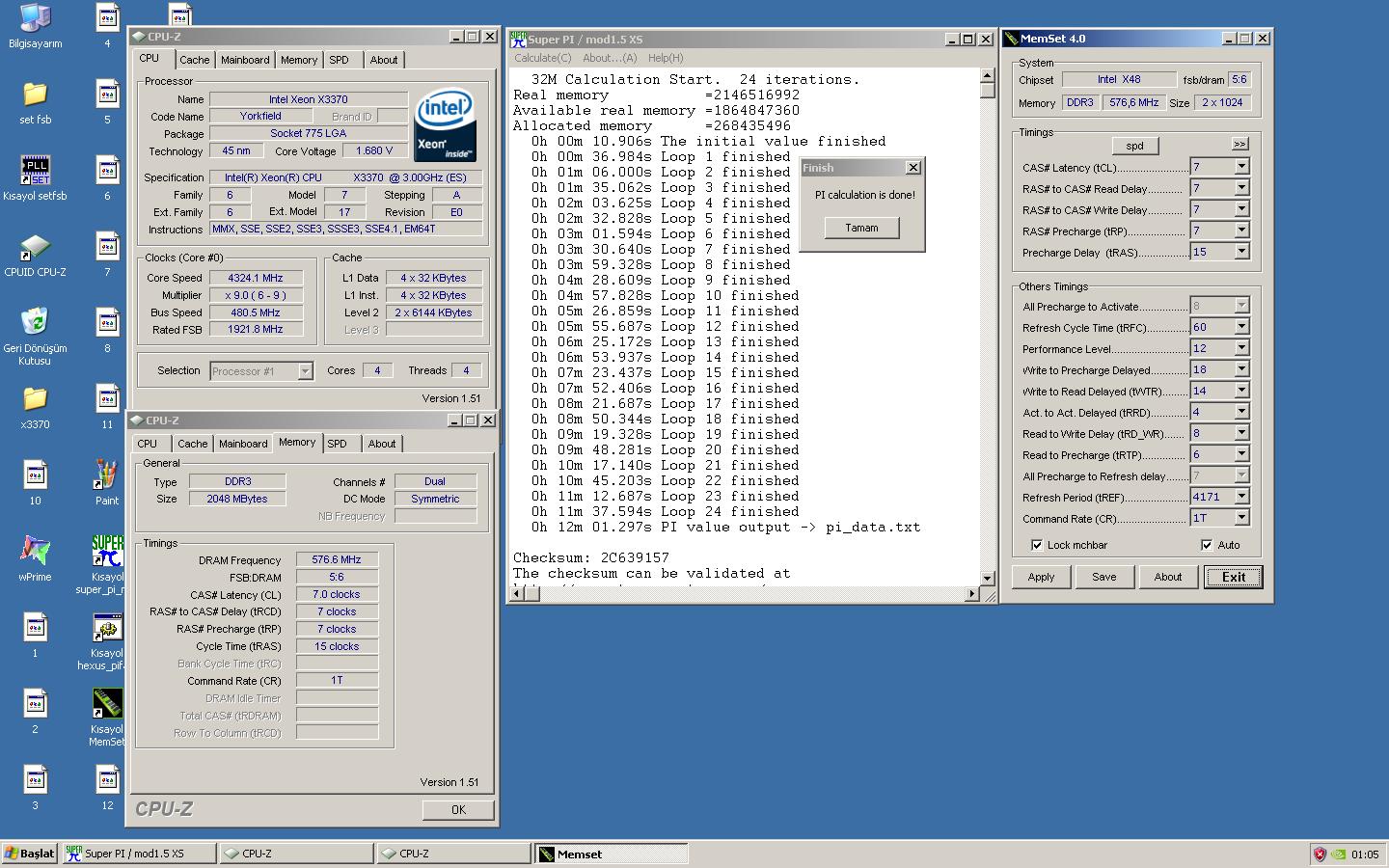Open Precharge Delay (tRAS) dropdown
This screenshot has width=1389, height=868.
pos(1241,252)
